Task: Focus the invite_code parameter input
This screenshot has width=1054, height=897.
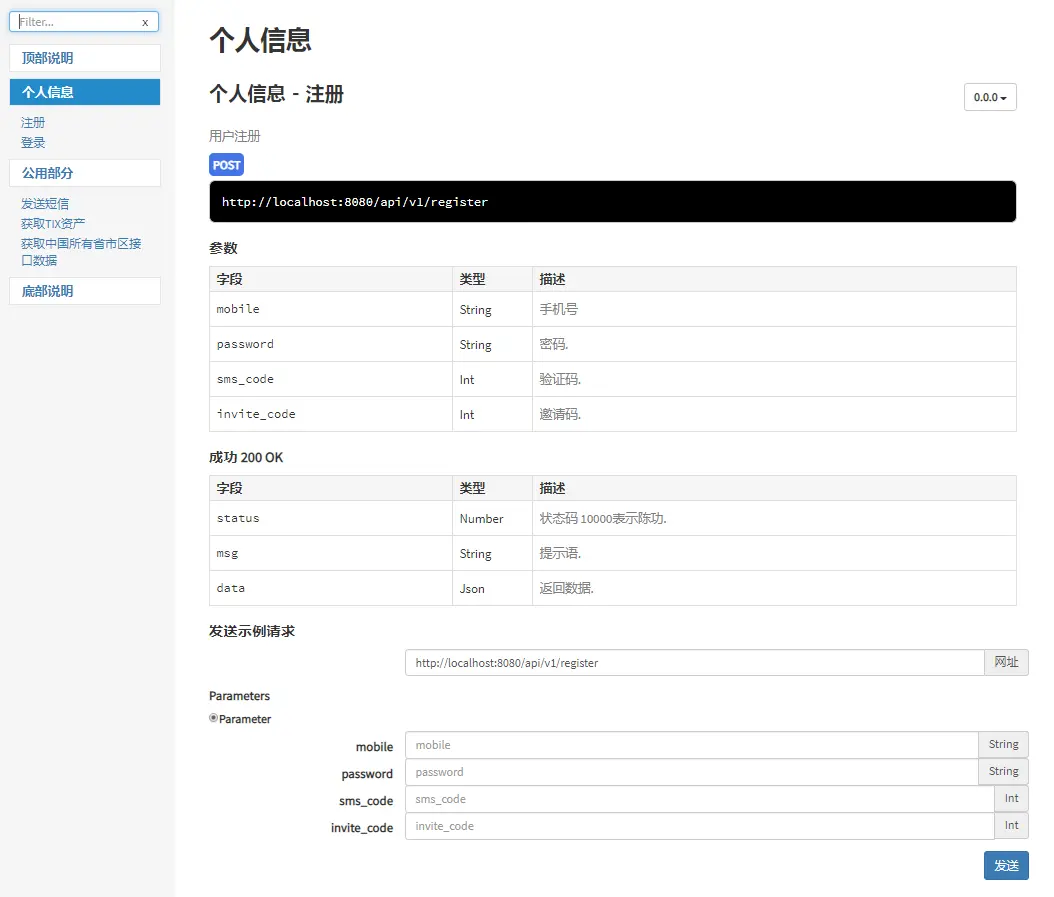Action: pos(700,826)
